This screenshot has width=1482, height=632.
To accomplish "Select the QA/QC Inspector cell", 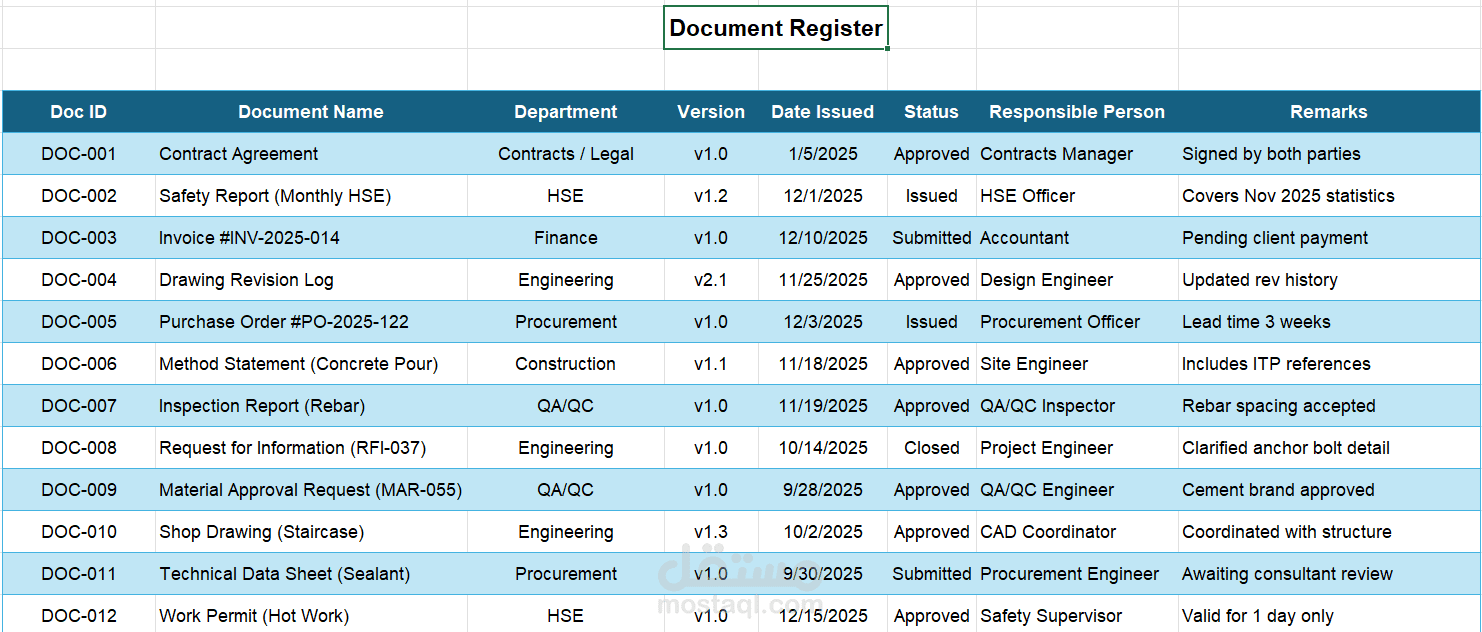I will (x=1077, y=406).
